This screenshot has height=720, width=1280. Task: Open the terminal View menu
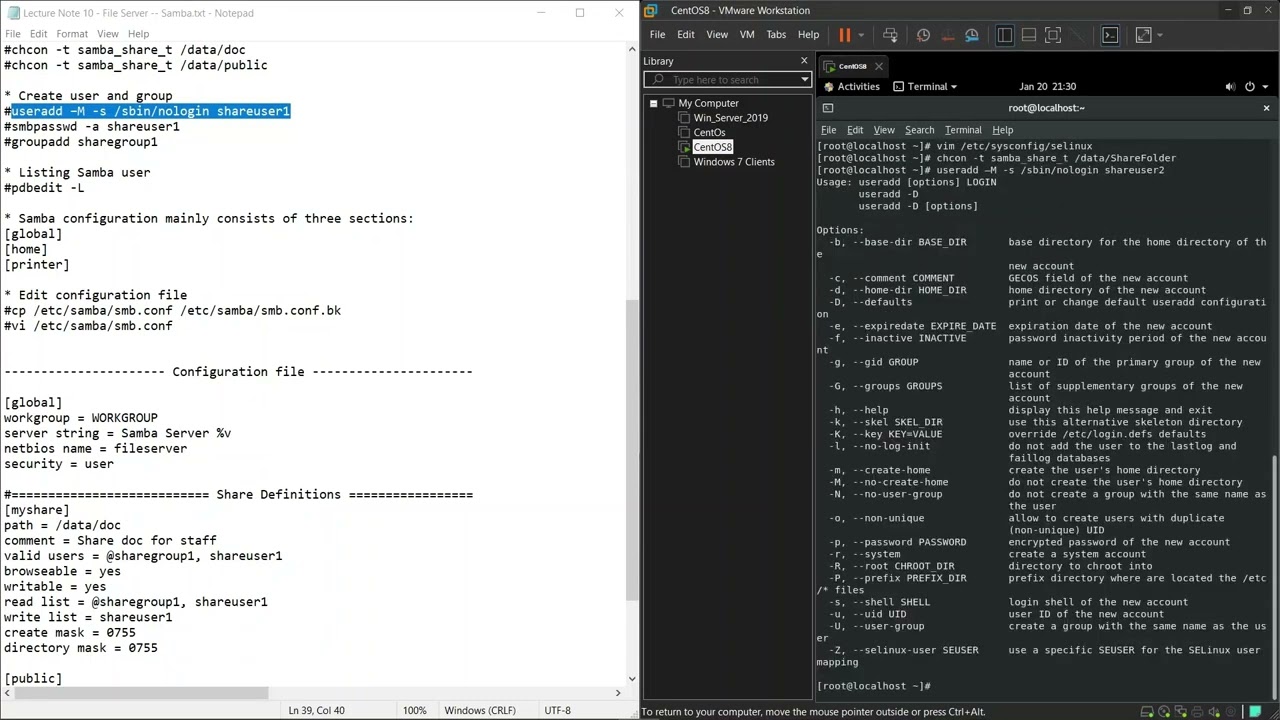point(884,130)
